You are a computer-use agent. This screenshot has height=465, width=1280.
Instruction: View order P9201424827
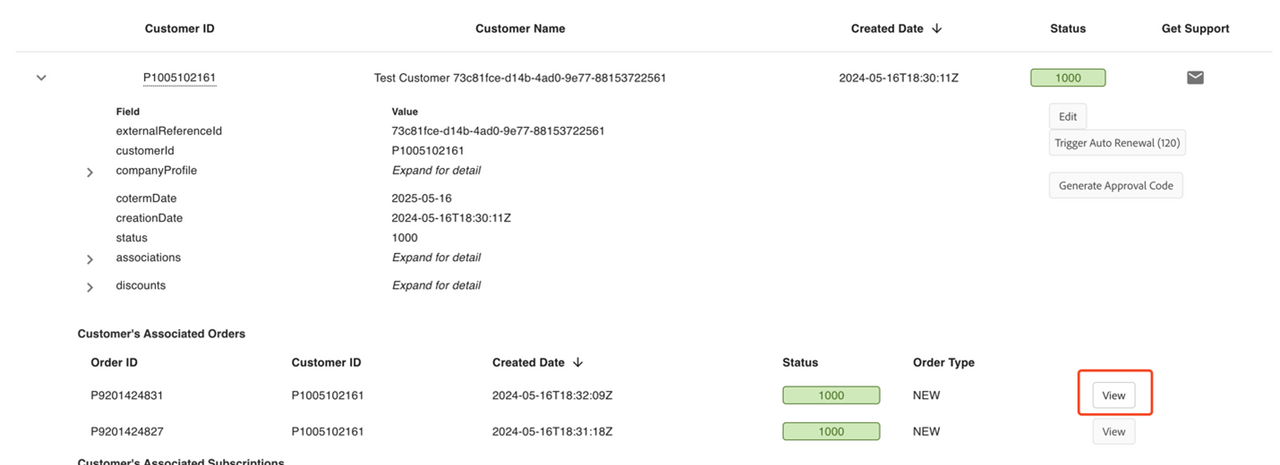click(1113, 432)
